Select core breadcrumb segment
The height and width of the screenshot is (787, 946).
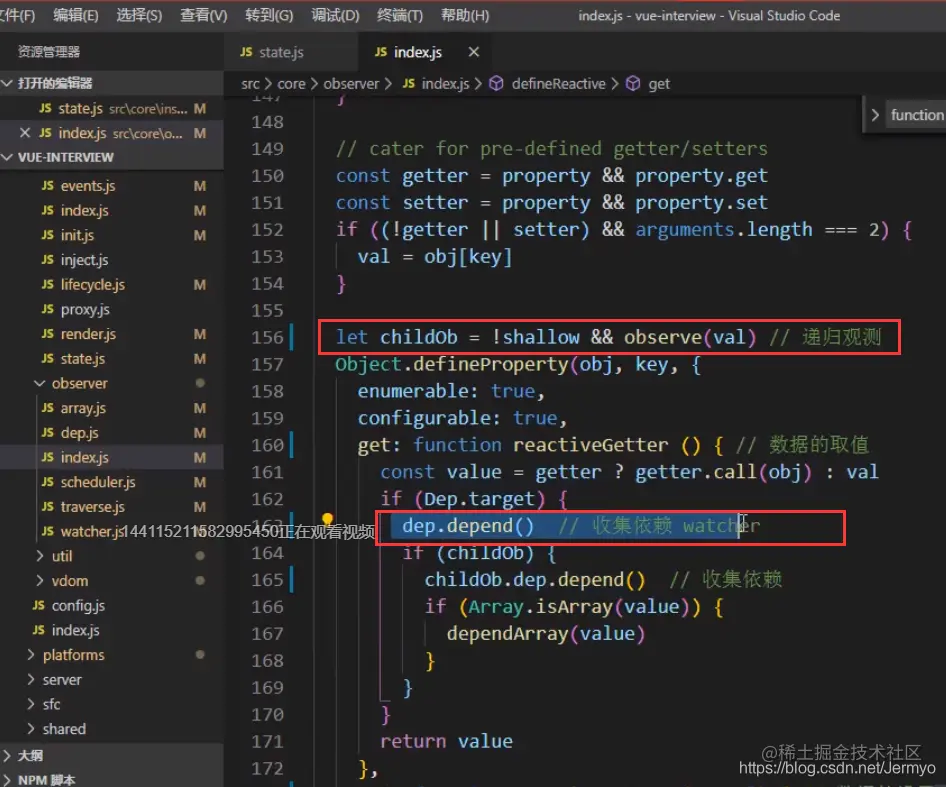click(x=291, y=84)
